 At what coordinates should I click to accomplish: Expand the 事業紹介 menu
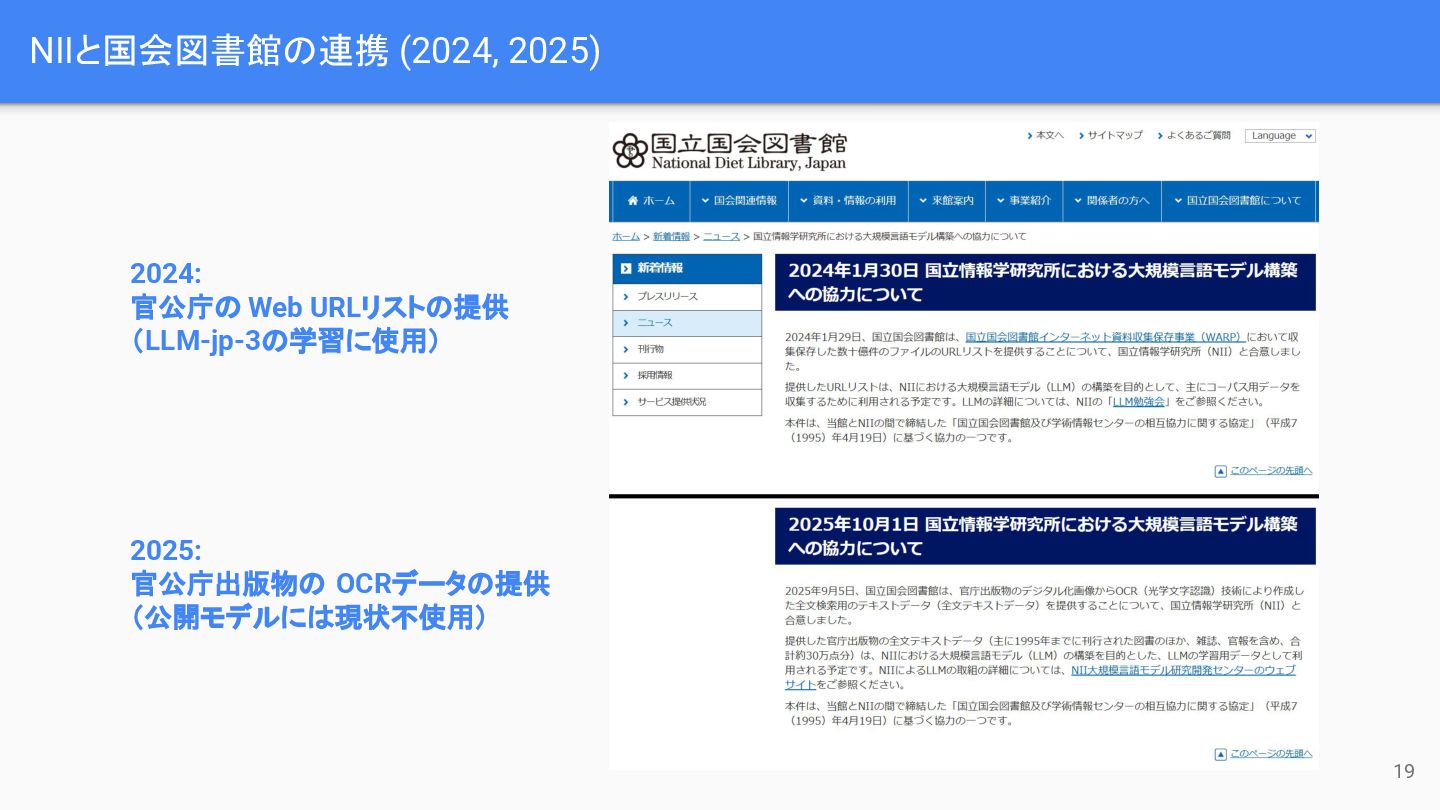(x=1024, y=201)
